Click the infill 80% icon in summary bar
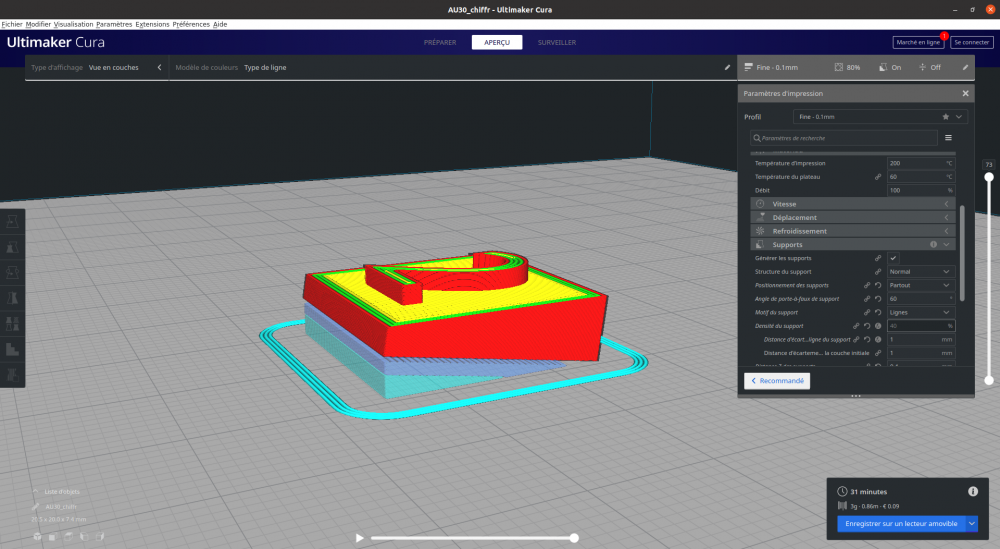 pyautogui.click(x=839, y=67)
